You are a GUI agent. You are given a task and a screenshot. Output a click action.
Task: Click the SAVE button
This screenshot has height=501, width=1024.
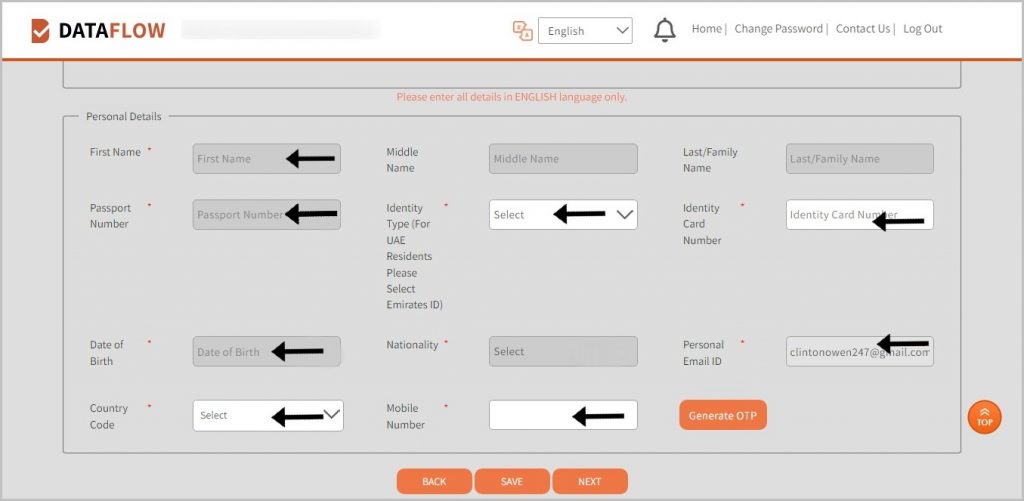tap(512, 481)
